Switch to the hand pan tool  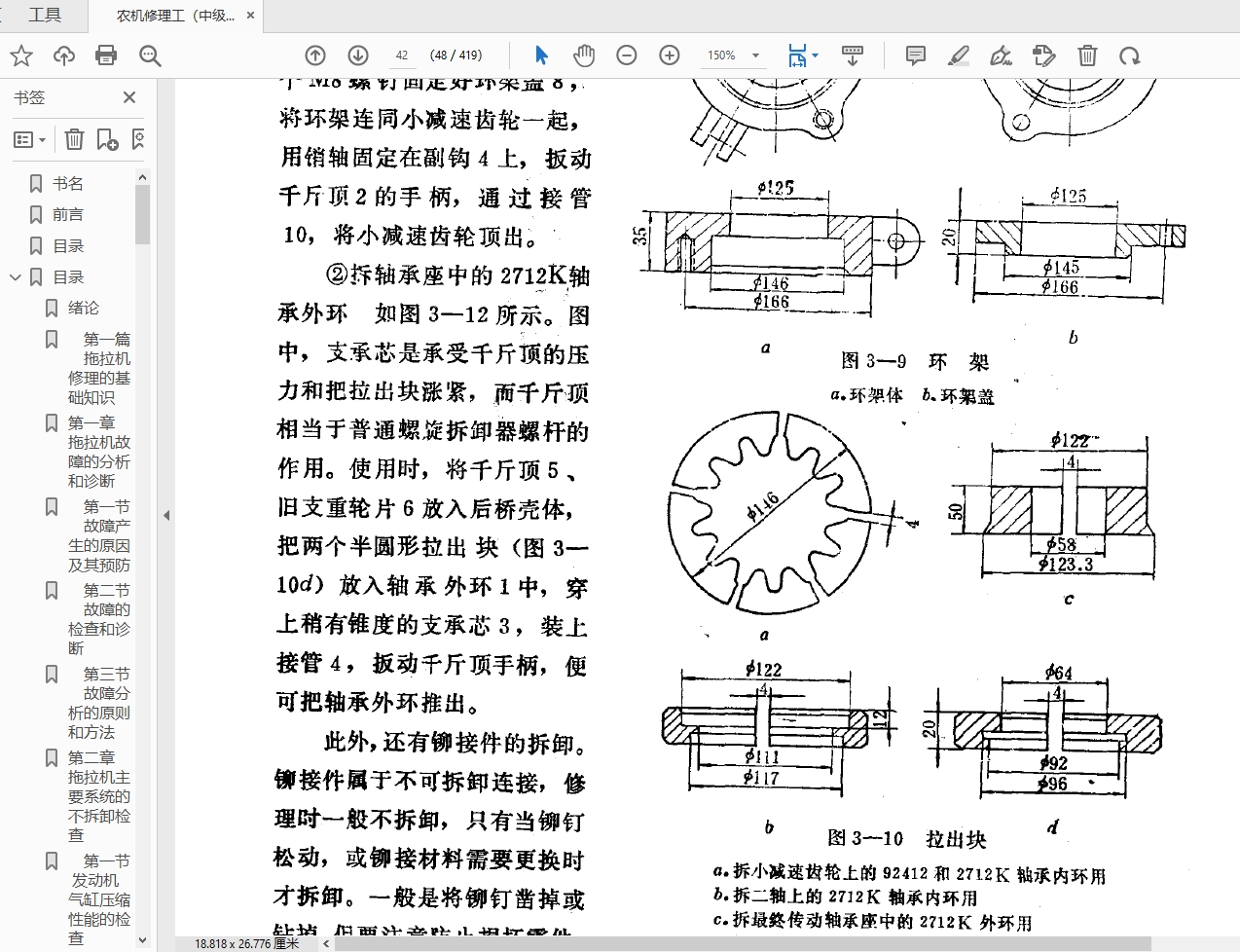(x=584, y=55)
